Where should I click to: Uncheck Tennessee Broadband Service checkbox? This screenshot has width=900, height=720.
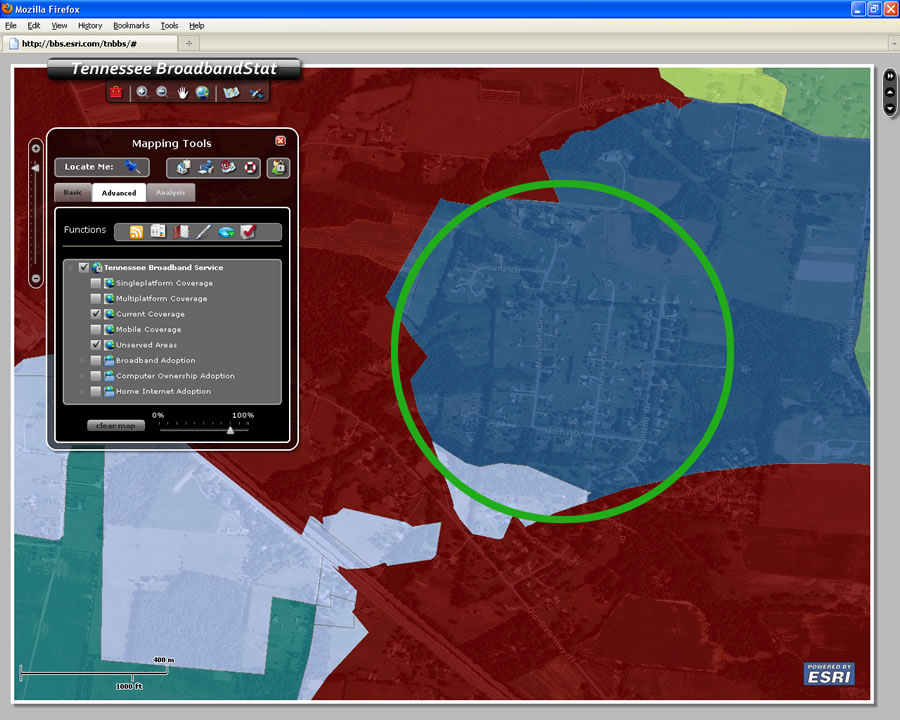coord(84,268)
